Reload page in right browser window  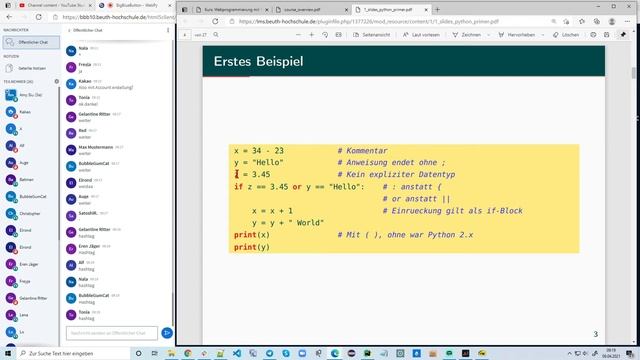click(215, 21)
